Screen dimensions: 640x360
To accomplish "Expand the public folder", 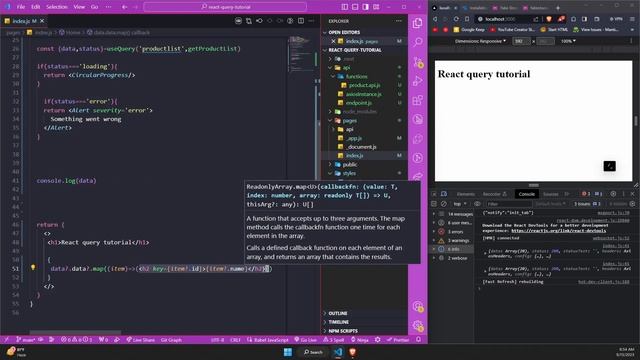I will 350,164.
